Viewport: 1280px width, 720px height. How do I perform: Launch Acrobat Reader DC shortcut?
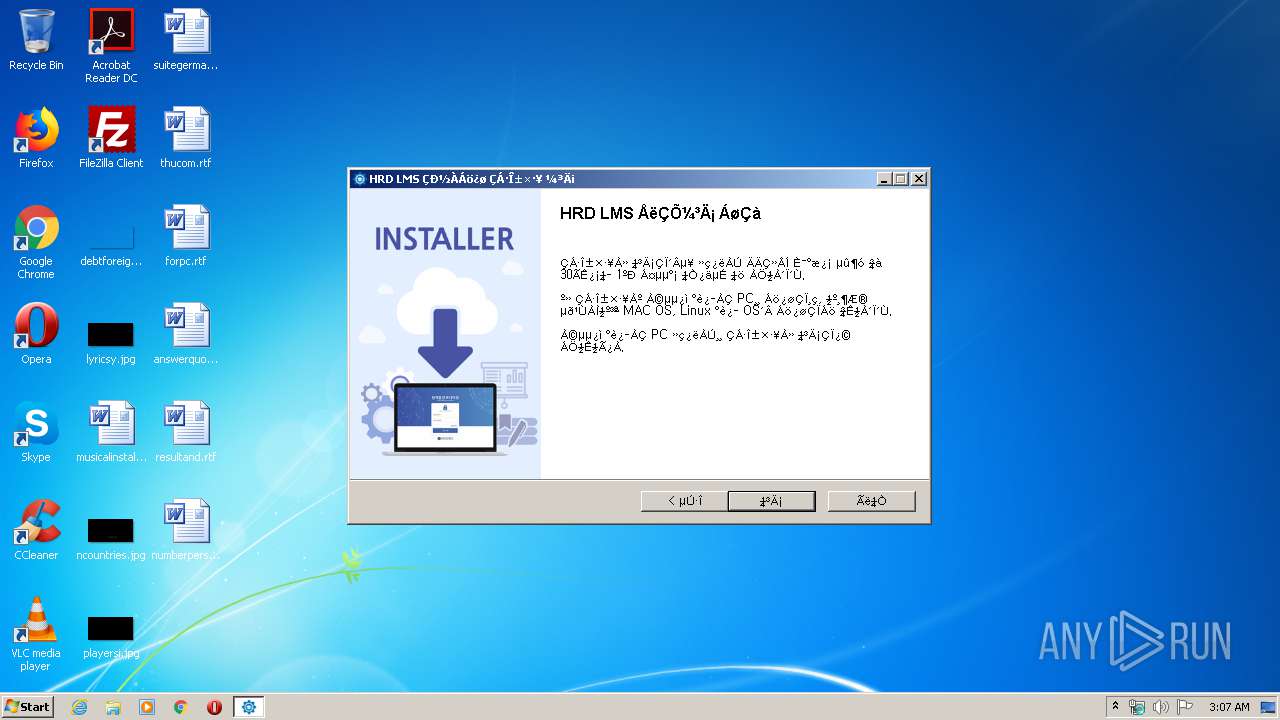click(x=111, y=46)
